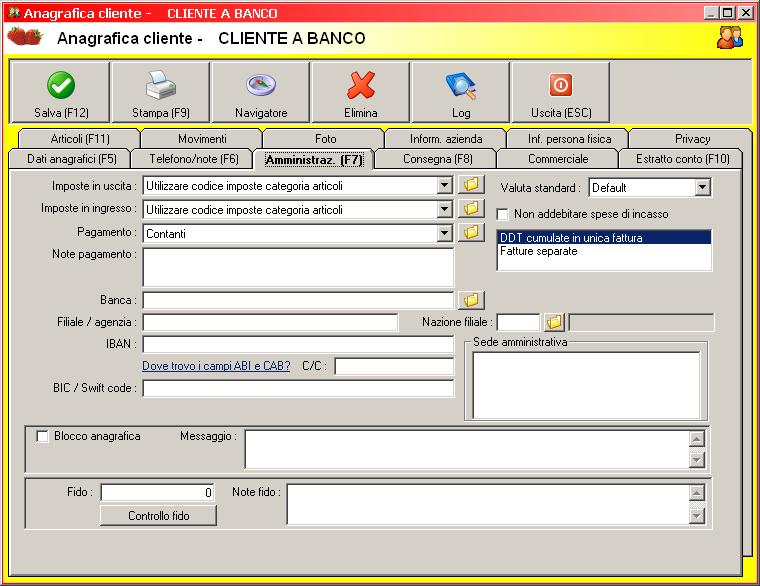The image size is (760, 586).
Task: Expand the Imposte in uscita dropdown
Action: pyautogui.click(x=444, y=185)
